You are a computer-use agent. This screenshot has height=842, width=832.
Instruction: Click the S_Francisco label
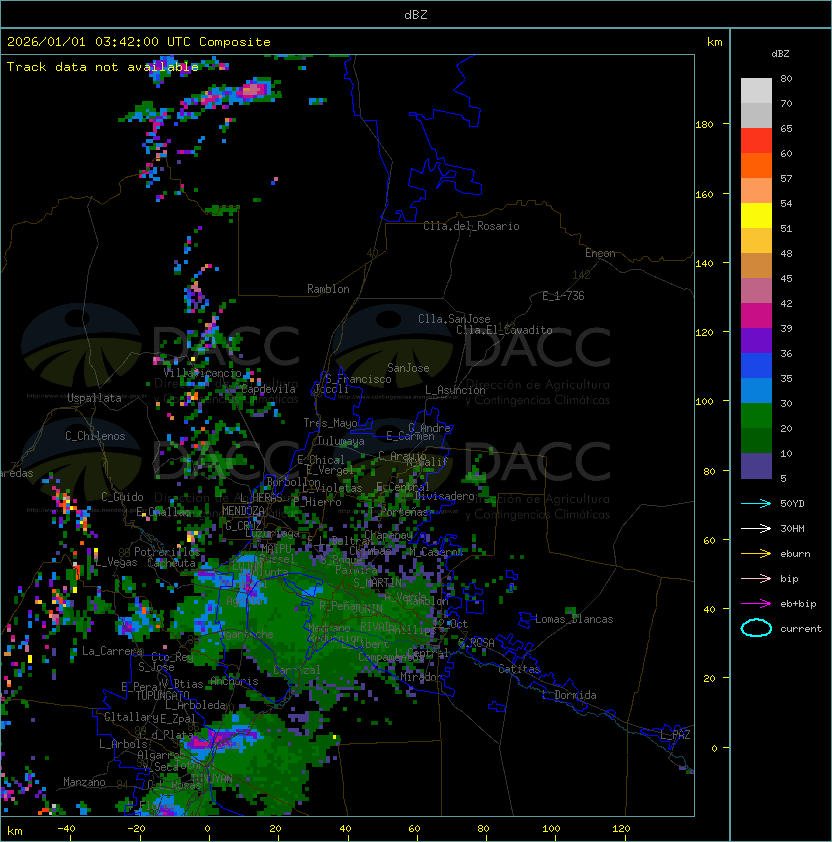point(358,380)
